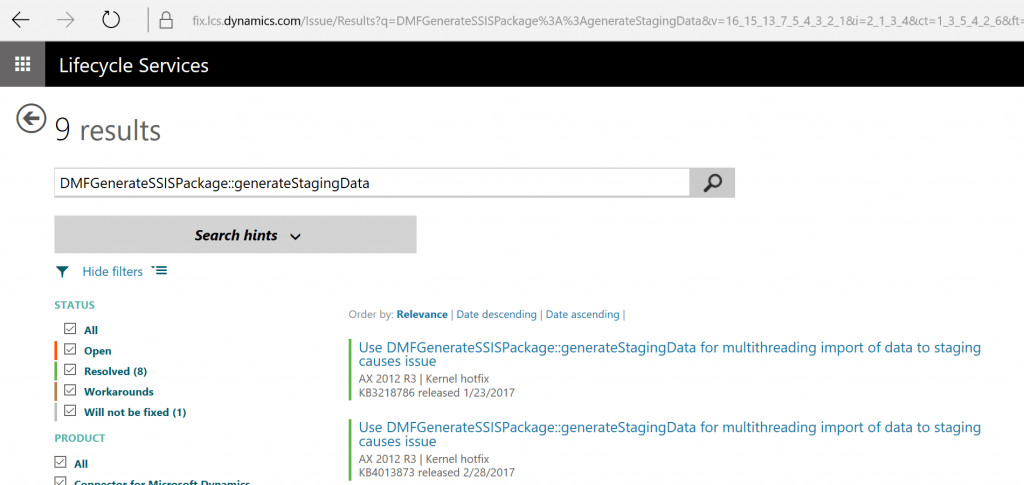Click the circled back arrow beside results

coord(31,119)
